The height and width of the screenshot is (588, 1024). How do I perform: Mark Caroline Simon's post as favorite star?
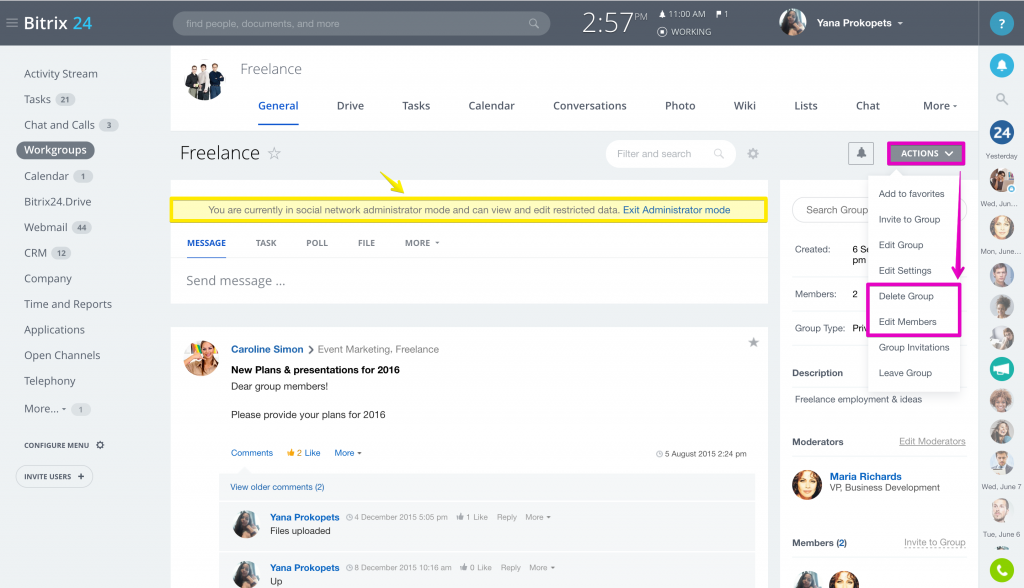tap(753, 342)
